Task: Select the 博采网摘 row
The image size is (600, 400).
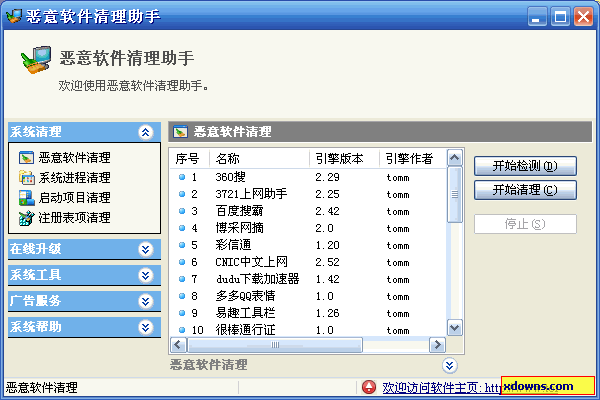Action: click(308, 228)
